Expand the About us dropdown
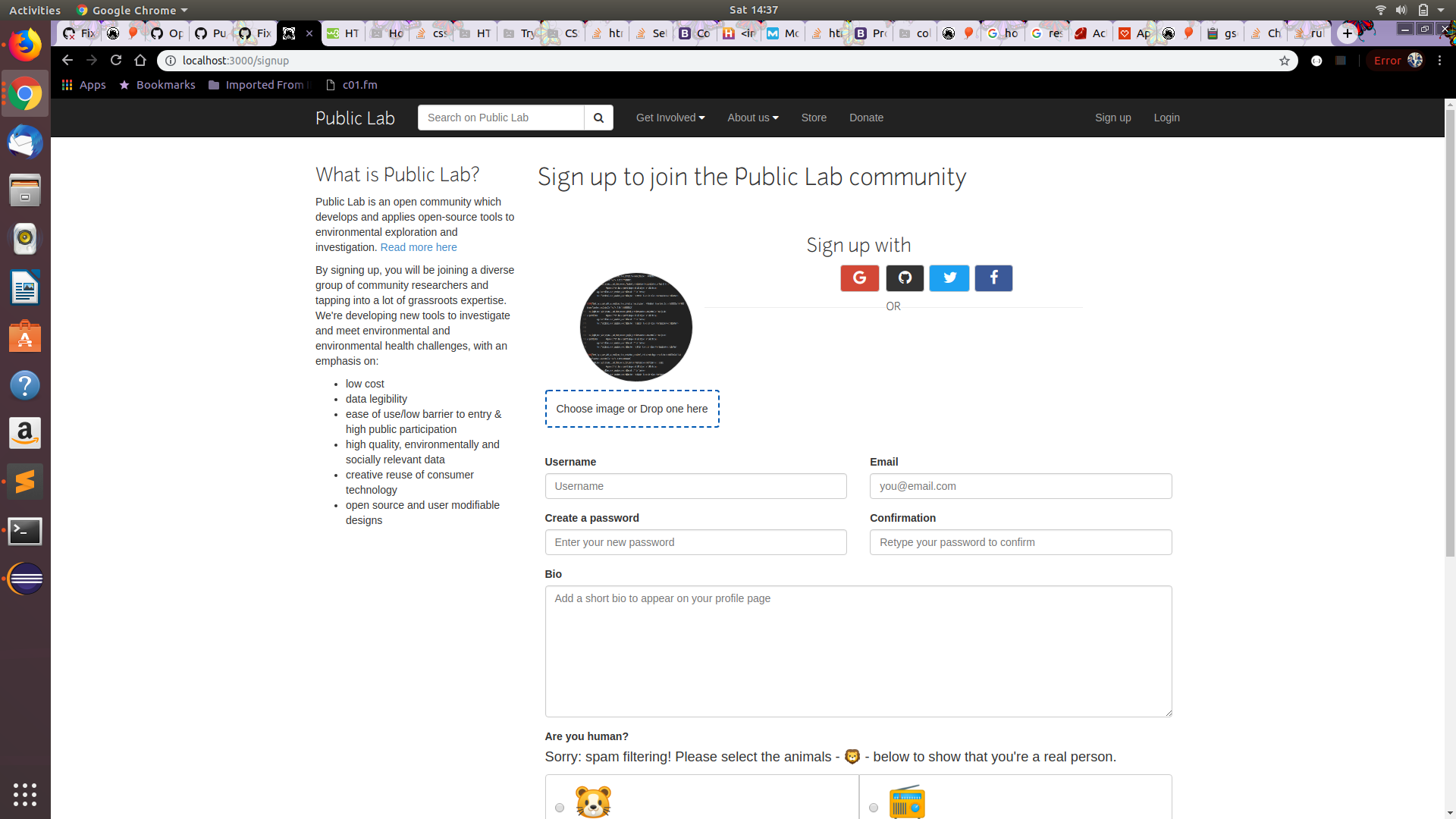This screenshot has width=1456, height=819. click(x=753, y=118)
